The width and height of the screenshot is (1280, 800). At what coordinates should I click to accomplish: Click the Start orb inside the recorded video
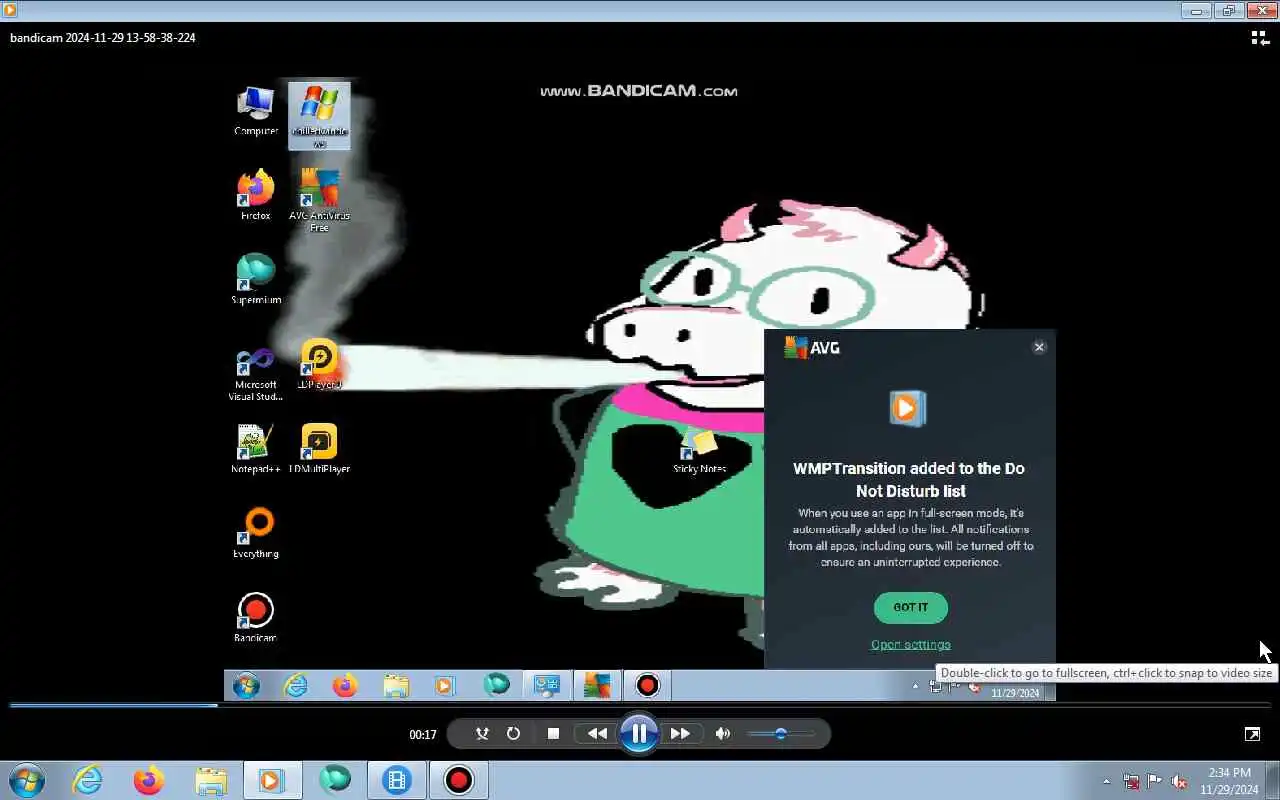click(x=246, y=685)
